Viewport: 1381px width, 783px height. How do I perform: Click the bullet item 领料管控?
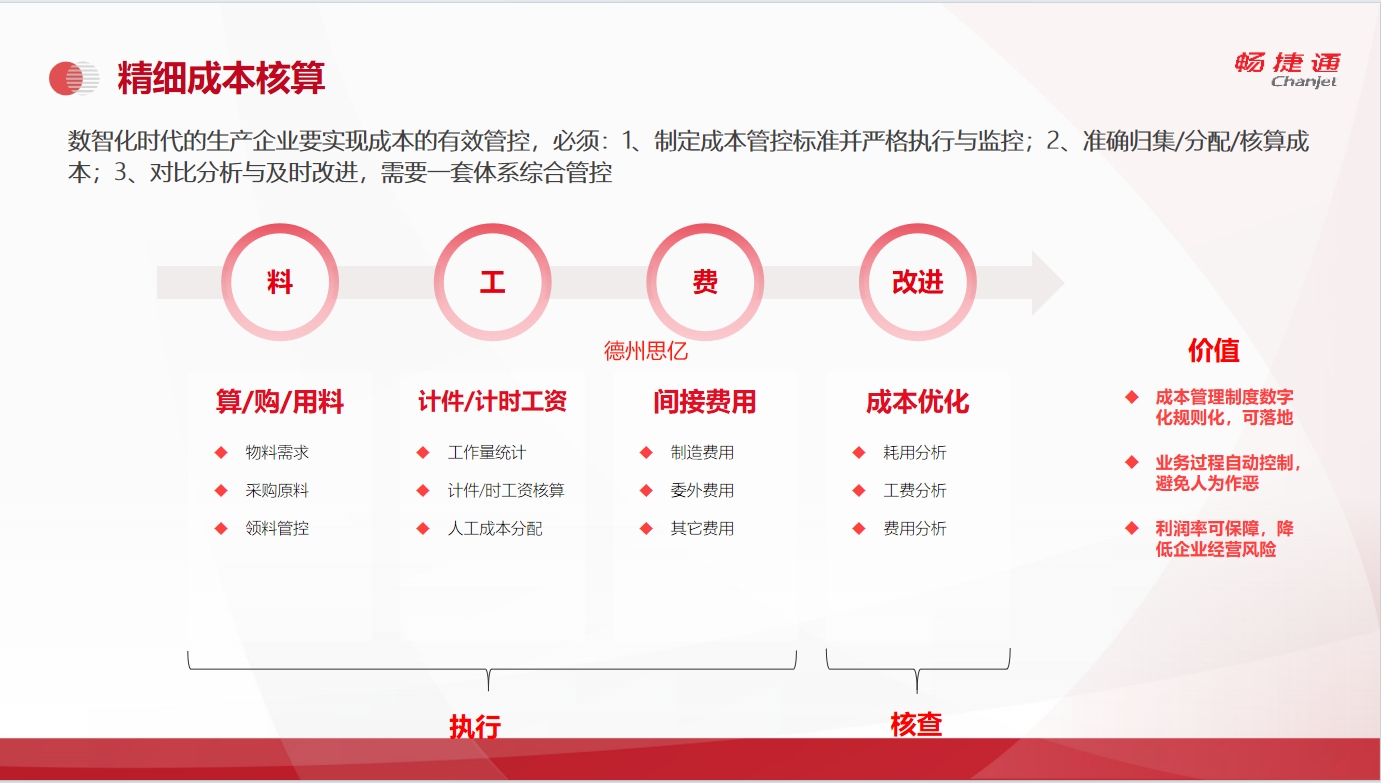(277, 529)
